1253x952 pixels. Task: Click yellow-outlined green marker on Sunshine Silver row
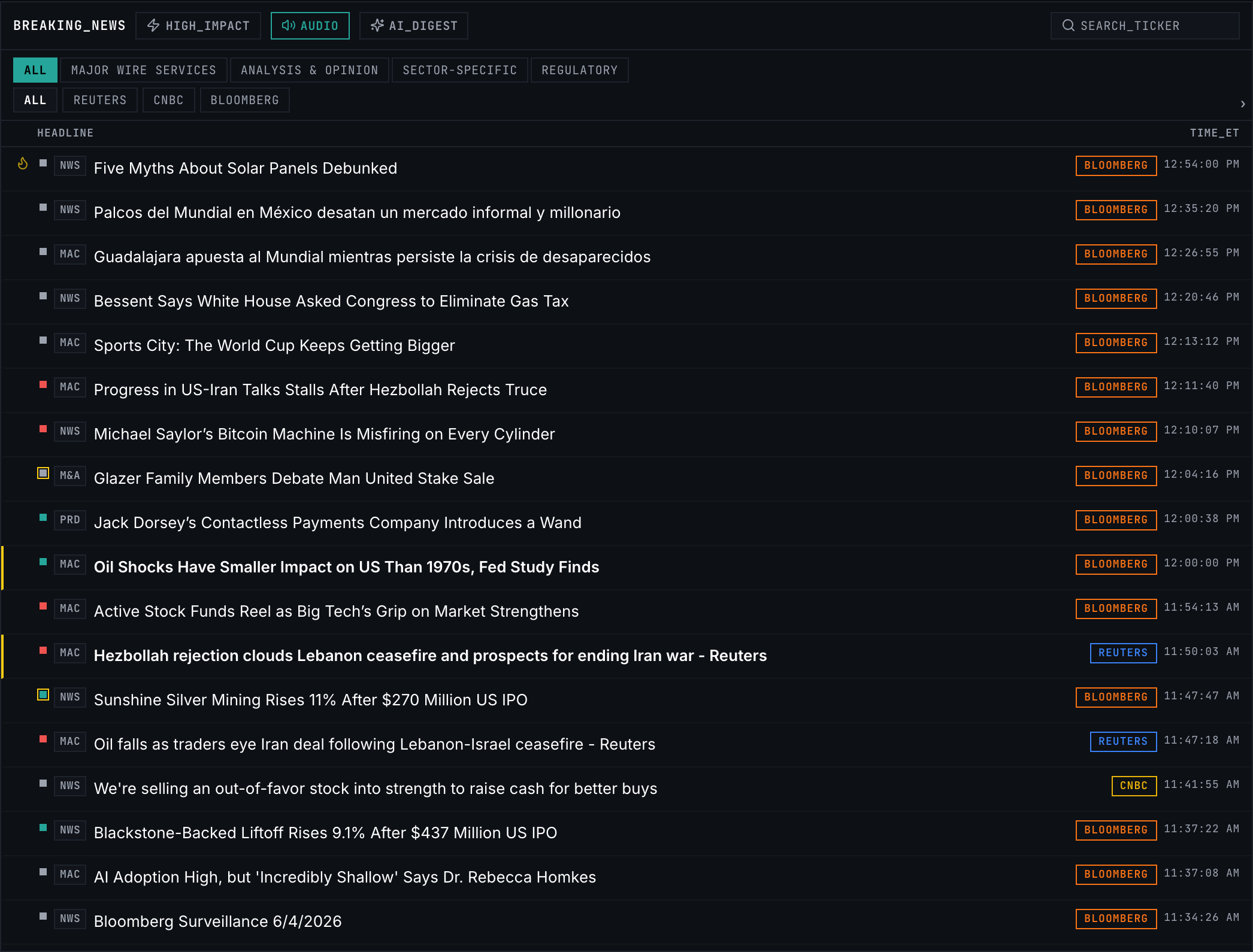pyautogui.click(x=43, y=695)
